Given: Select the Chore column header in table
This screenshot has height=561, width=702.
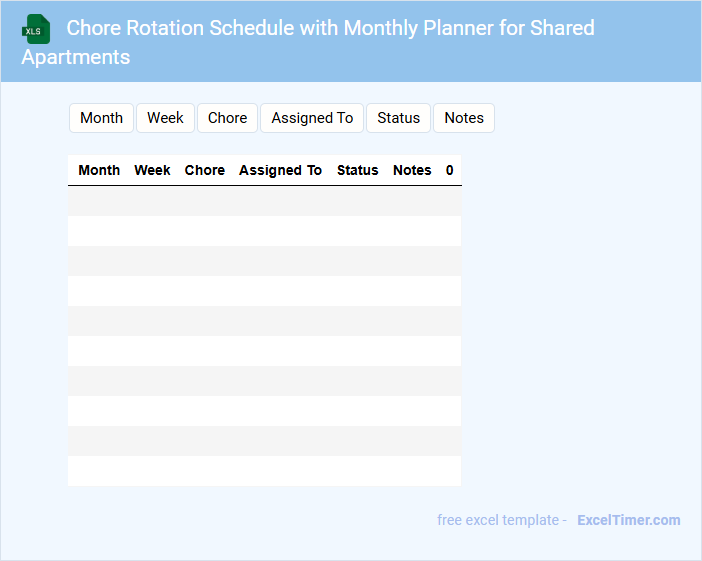Looking at the screenshot, I should click(205, 170).
